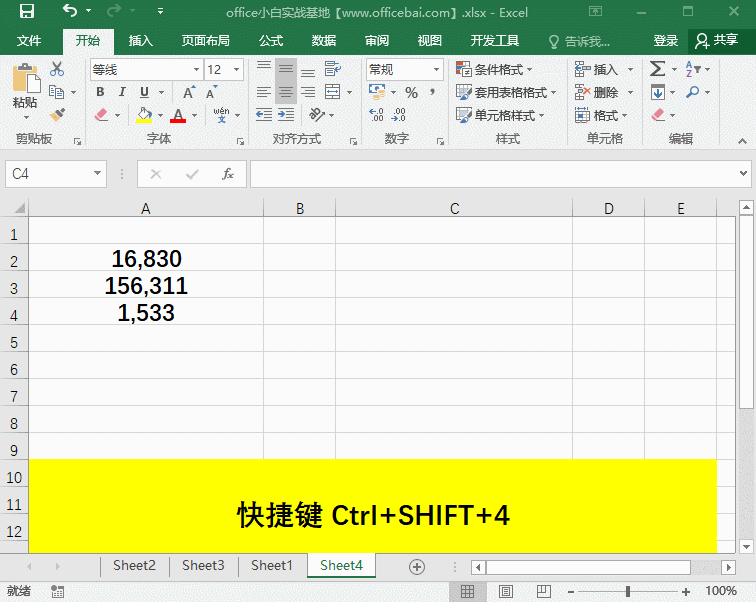The width and height of the screenshot is (756, 602).
Task: Open 套用表格格式 table format menu
Action: (x=506, y=92)
